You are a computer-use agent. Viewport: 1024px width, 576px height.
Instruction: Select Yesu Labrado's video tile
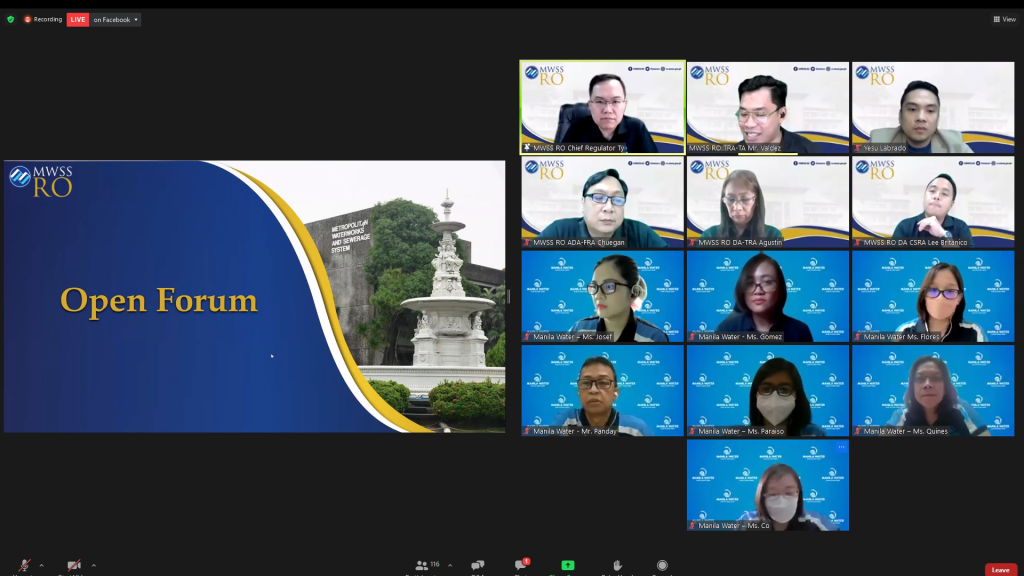click(933, 108)
